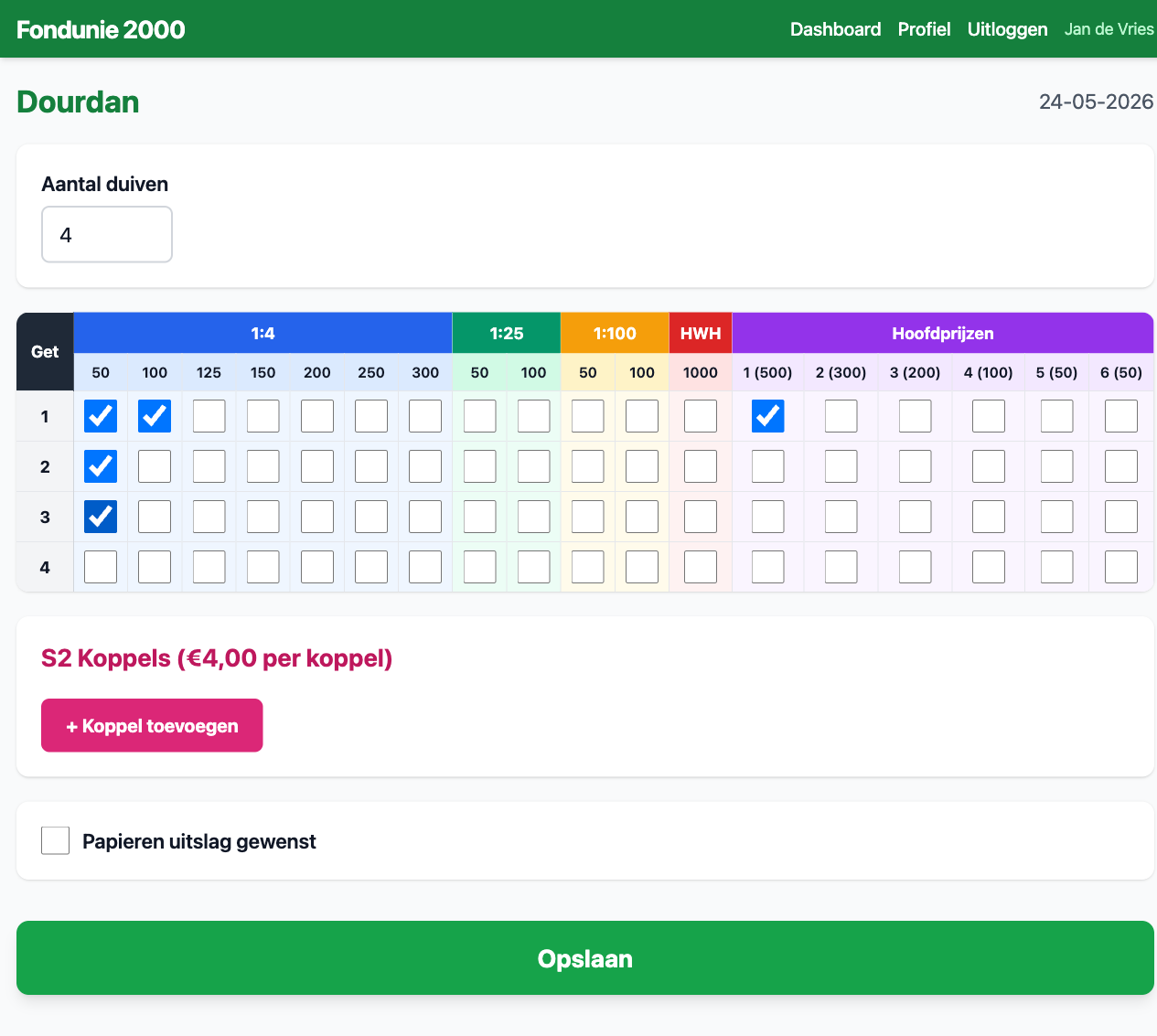Check 1:4 125 box for Get 1
The image size is (1157, 1036).
209,416
